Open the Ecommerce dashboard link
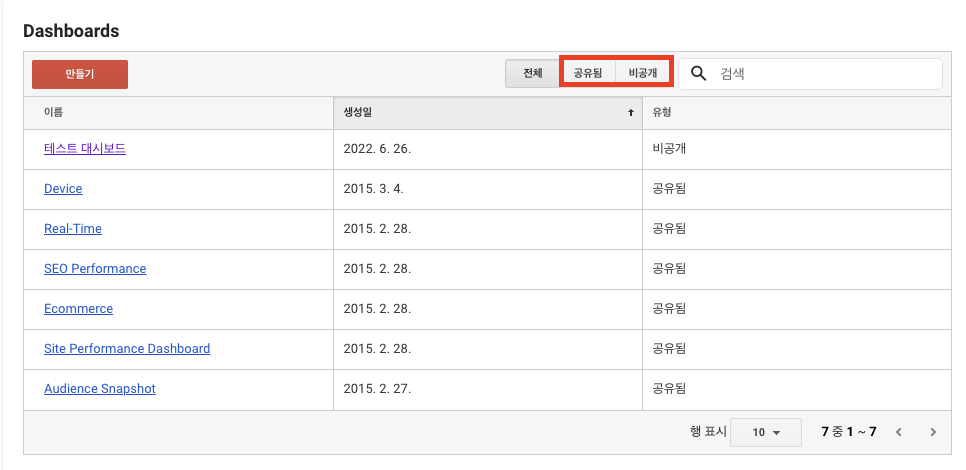The width and height of the screenshot is (966, 470). coord(78,309)
